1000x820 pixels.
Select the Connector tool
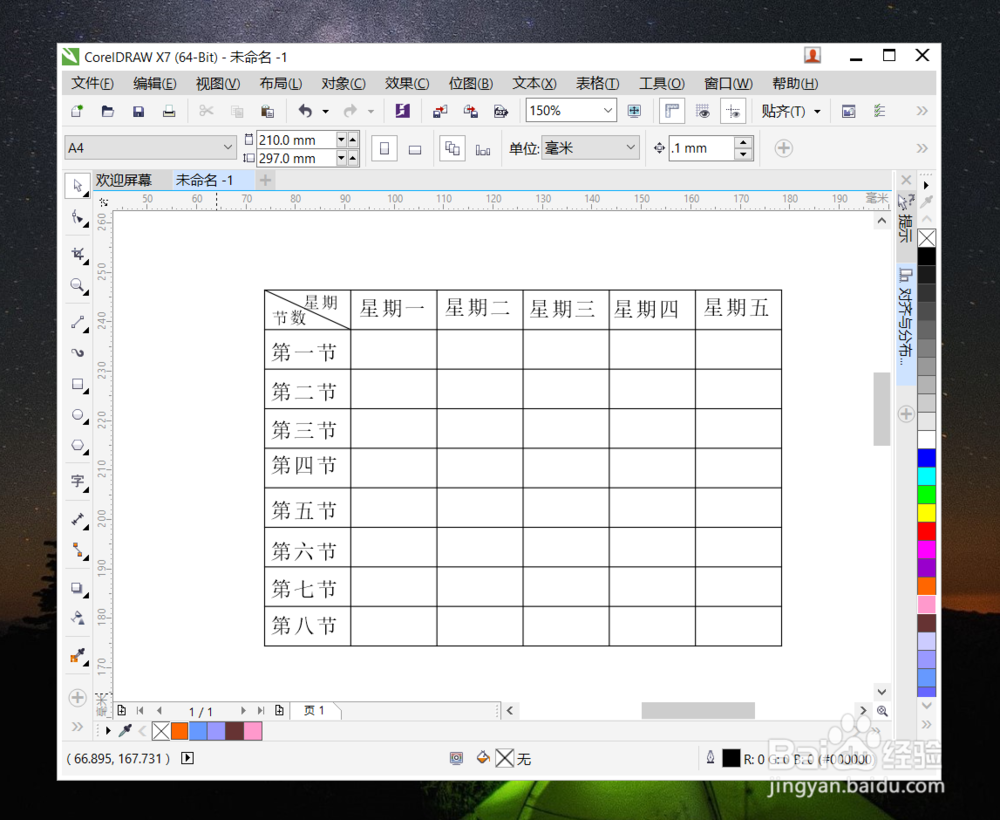pyautogui.click(x=77, y=550)
